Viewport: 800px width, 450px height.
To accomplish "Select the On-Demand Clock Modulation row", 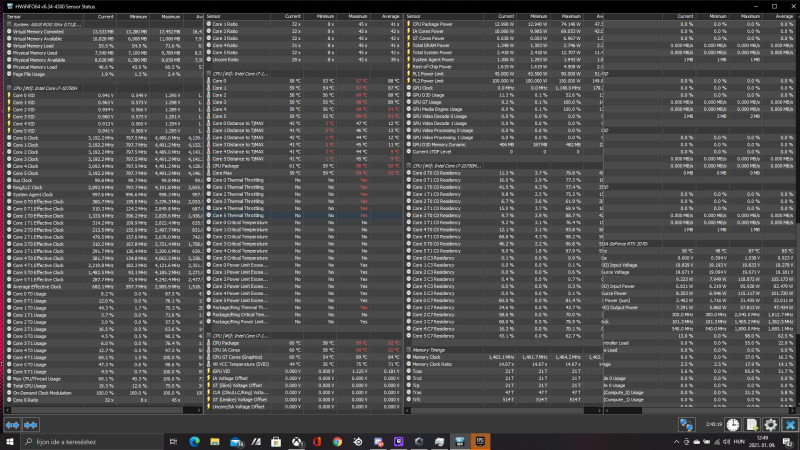I will click(104, 393).
